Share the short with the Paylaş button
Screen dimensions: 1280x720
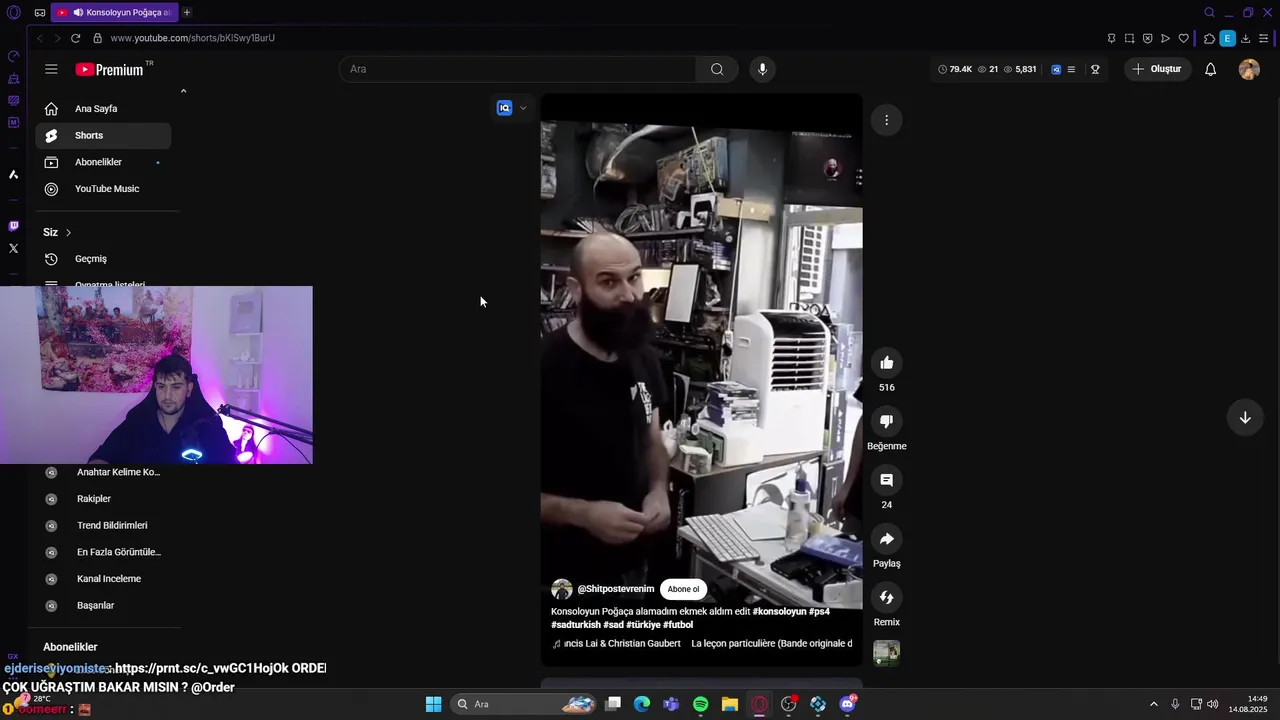click(x=886, y=540)
